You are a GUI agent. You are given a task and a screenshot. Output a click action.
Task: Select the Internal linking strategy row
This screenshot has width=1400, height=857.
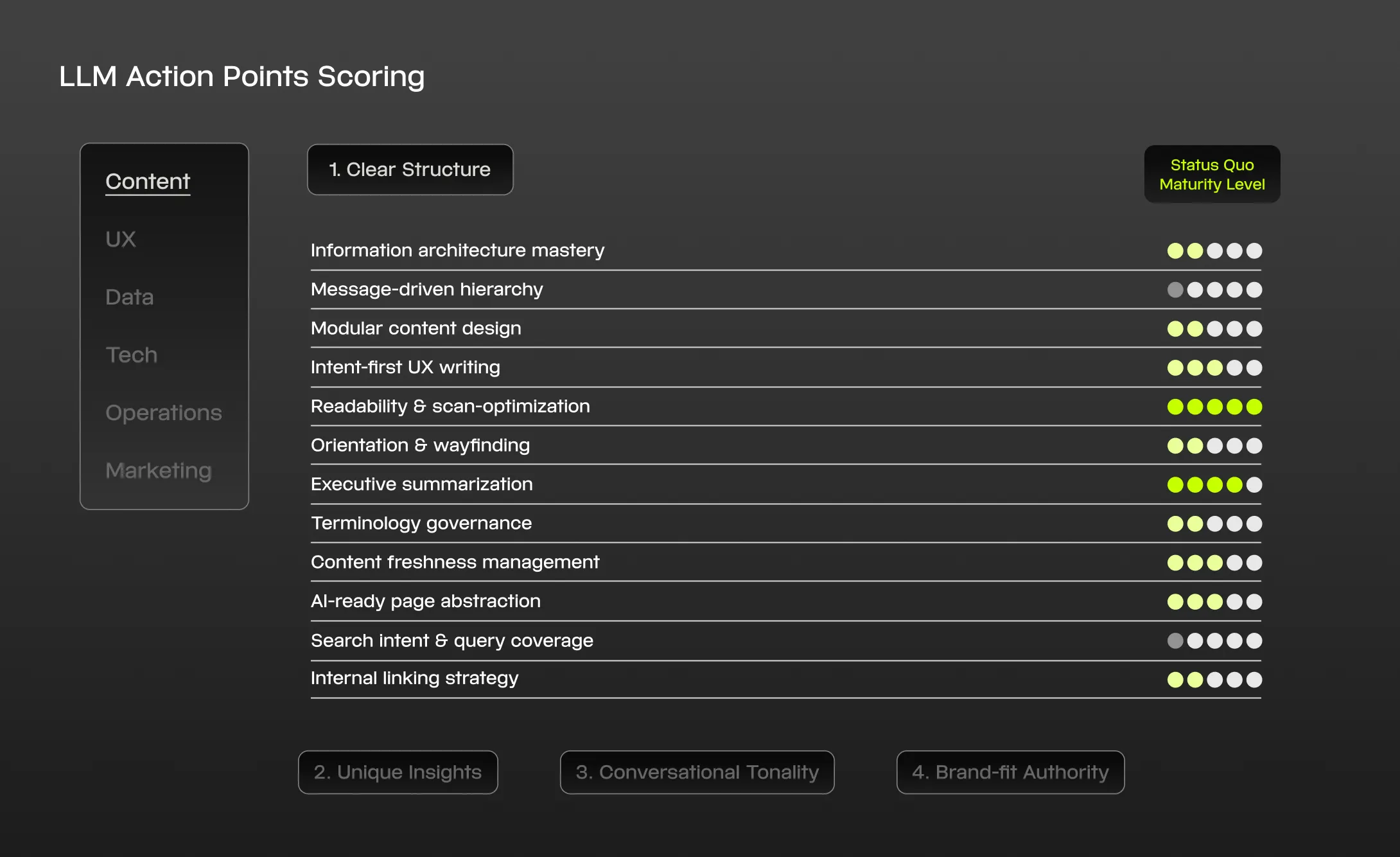[x=415, y=678]
